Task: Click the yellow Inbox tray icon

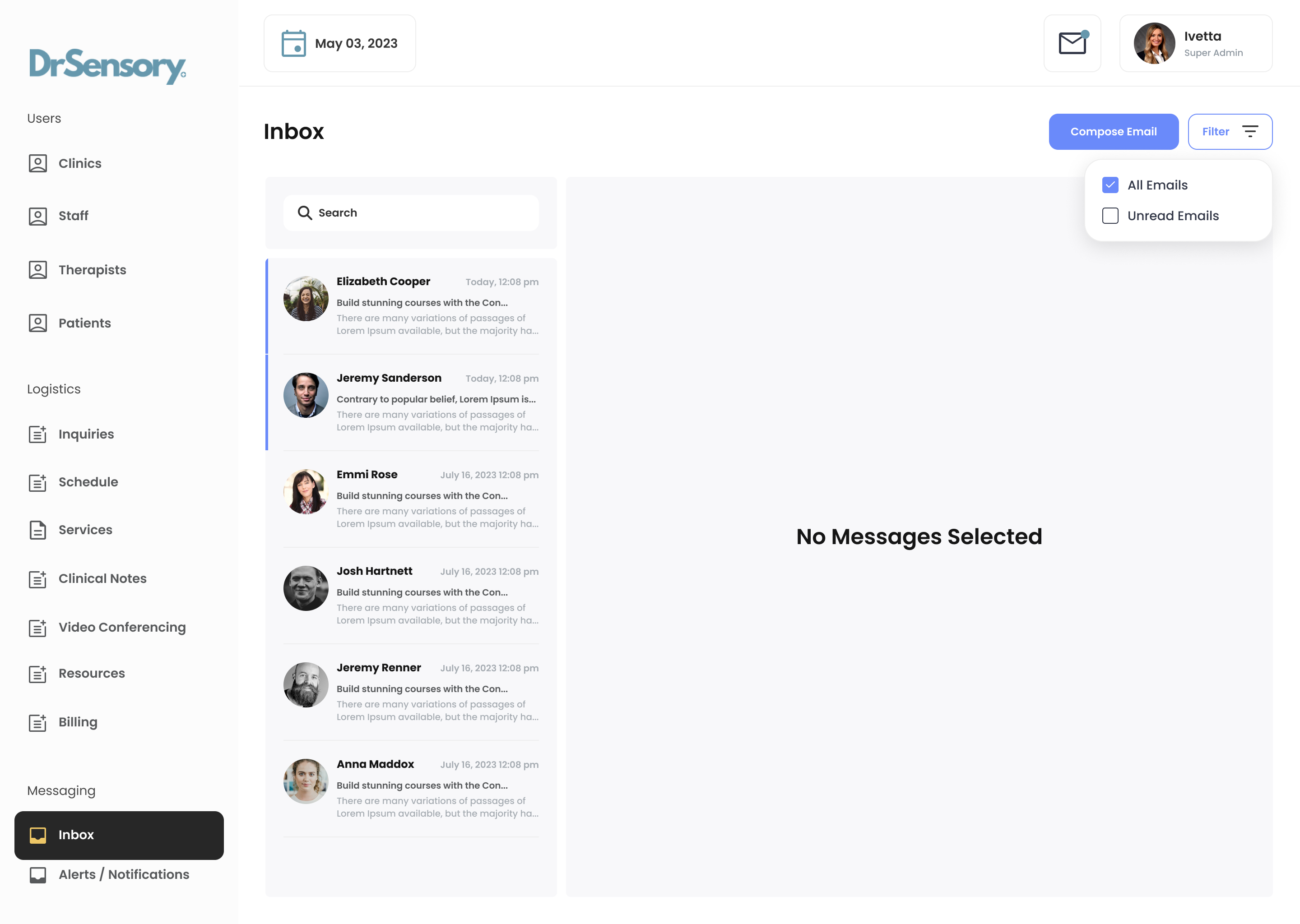Action: tap(37, 835)
